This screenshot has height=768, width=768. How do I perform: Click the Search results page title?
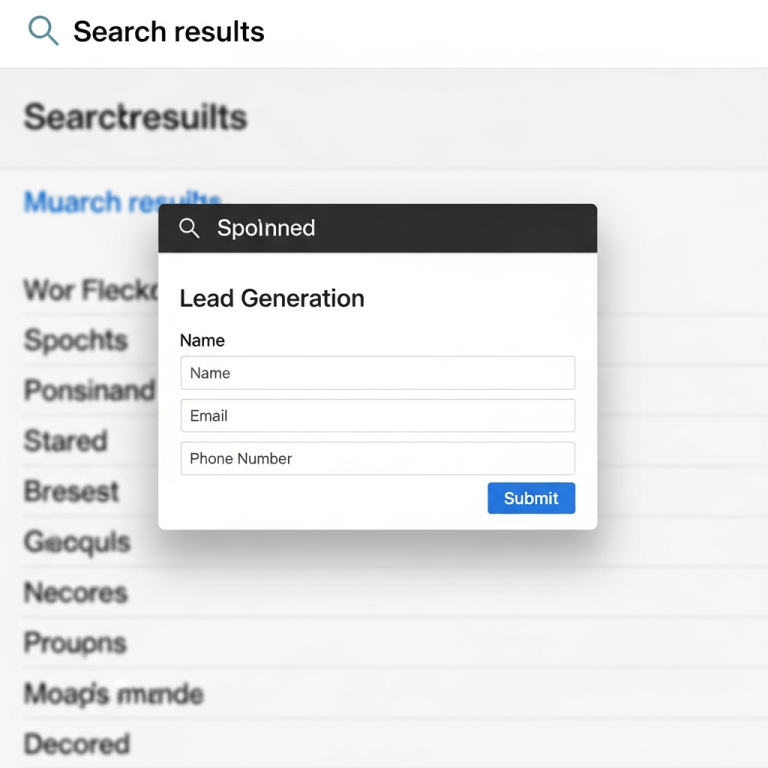pos(169,32)
